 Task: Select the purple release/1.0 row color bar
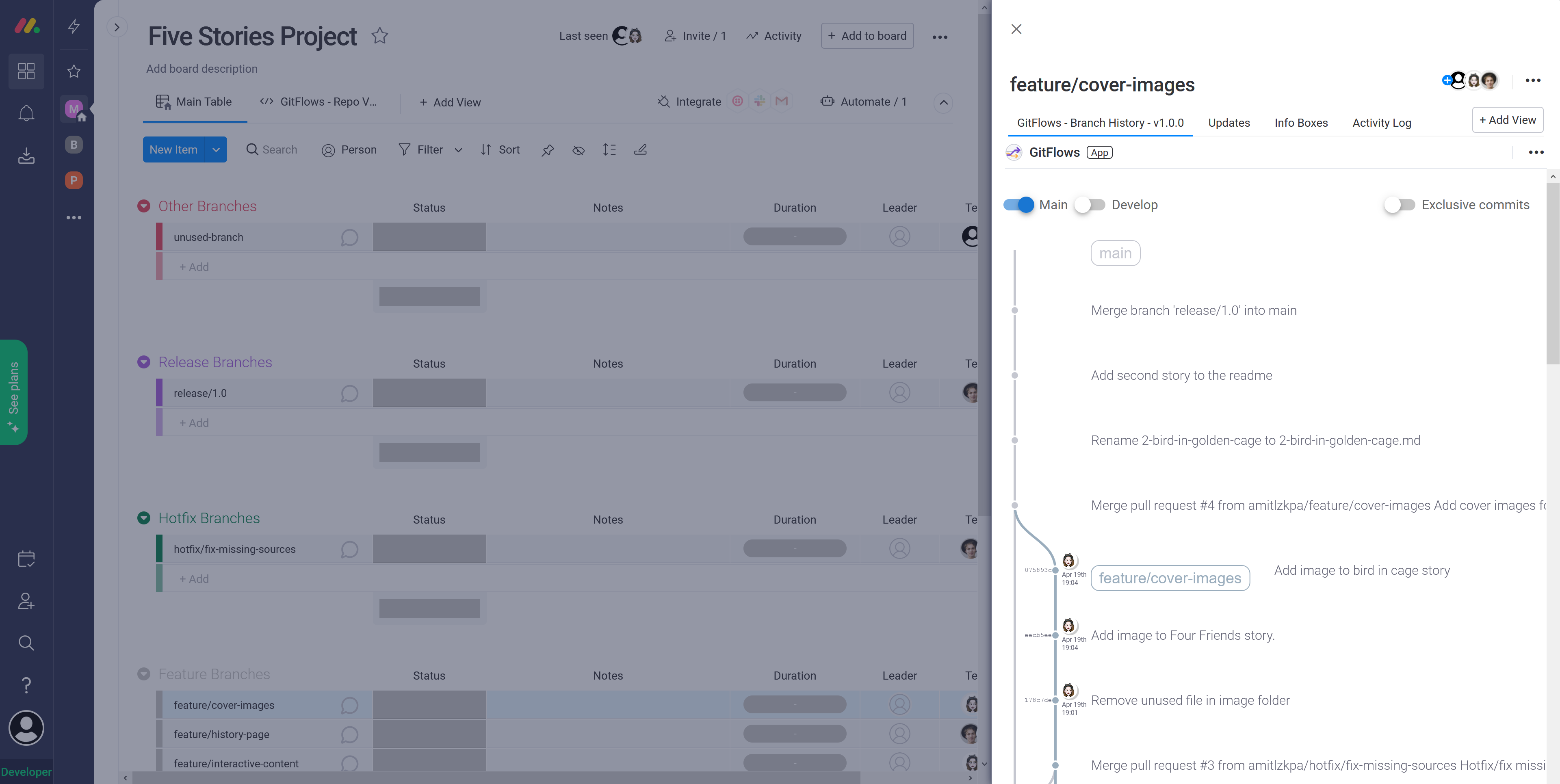tap(159, 393)
